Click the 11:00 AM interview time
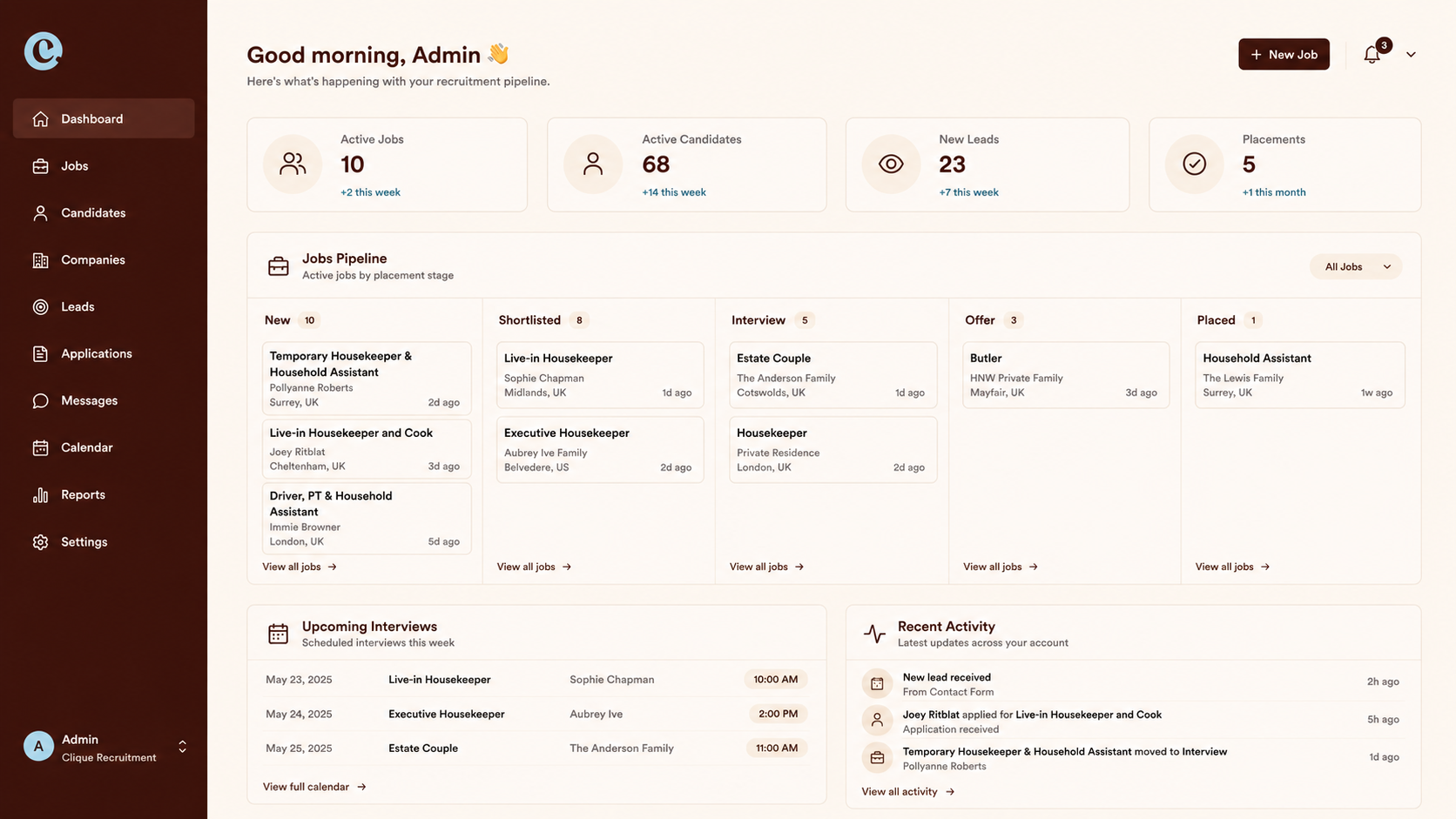This screenshot has height=819, width=1456. (x=777, y=748)
